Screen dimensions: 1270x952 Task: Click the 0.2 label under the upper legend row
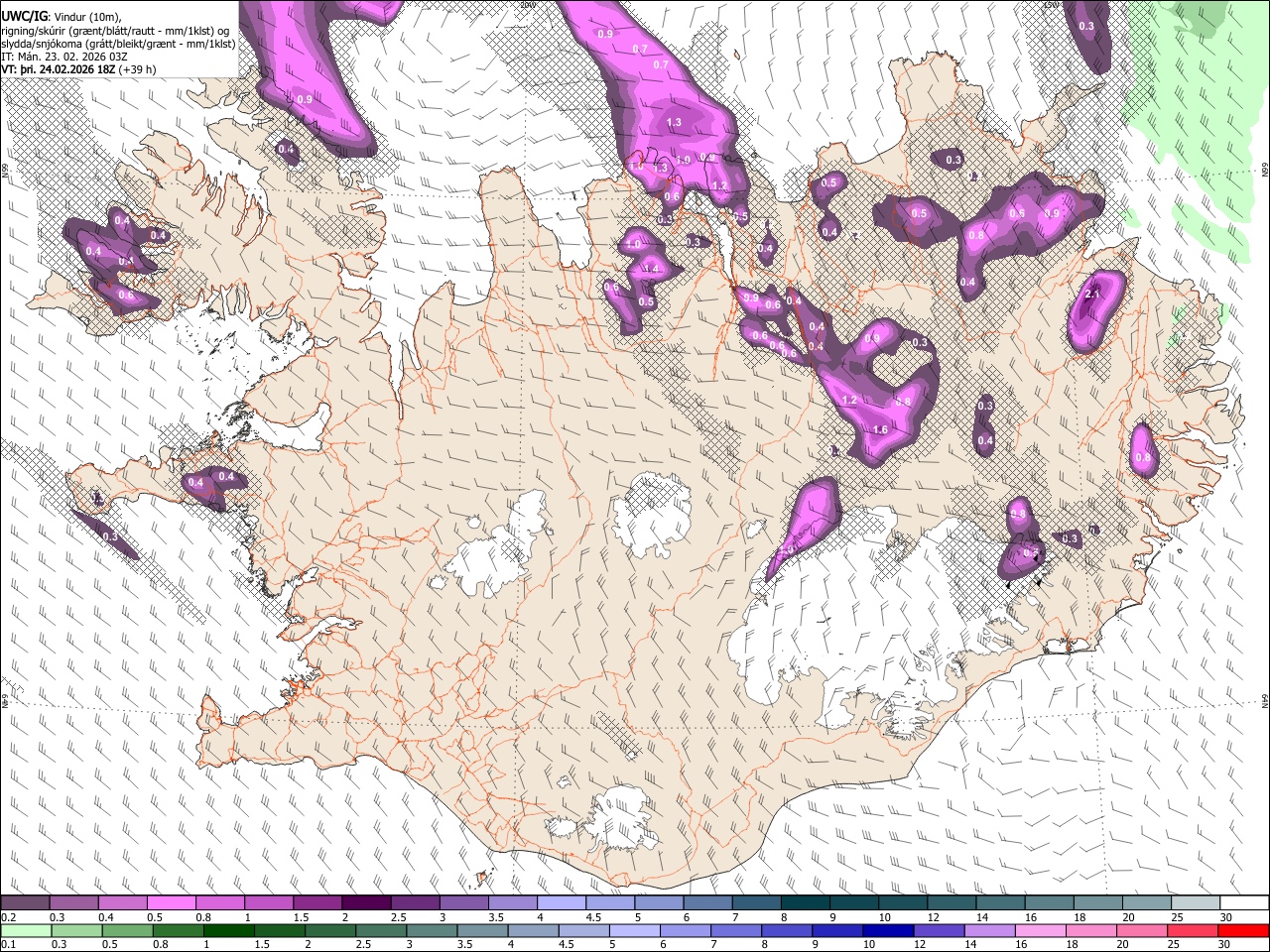pos(7,917)
